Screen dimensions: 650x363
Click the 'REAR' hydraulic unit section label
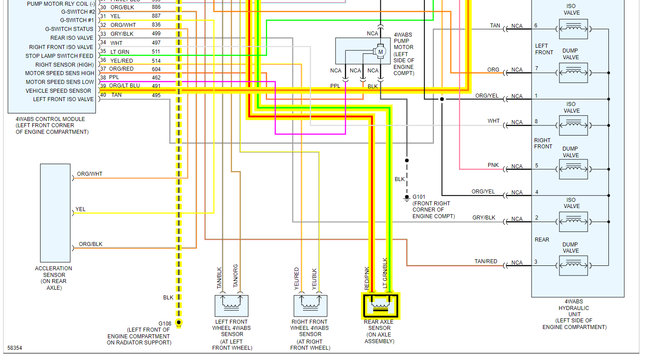coord(542,240)
